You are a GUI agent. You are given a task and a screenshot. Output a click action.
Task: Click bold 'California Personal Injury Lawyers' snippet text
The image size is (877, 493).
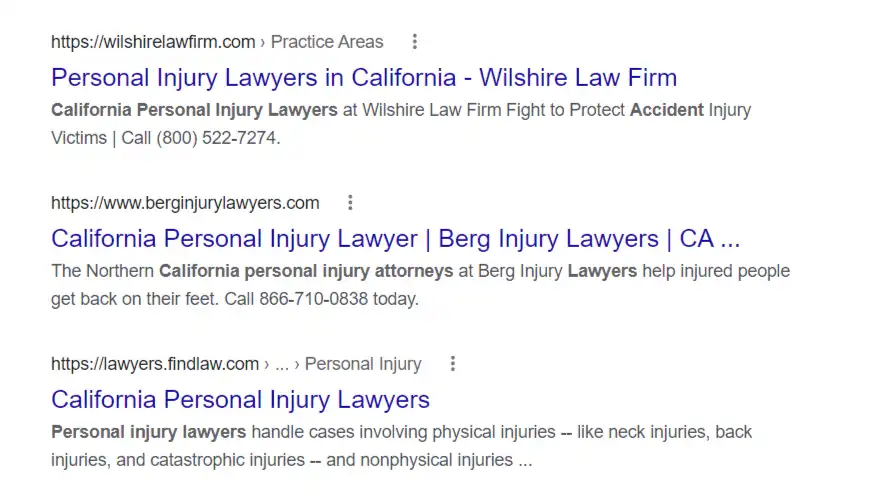point(194,110)
